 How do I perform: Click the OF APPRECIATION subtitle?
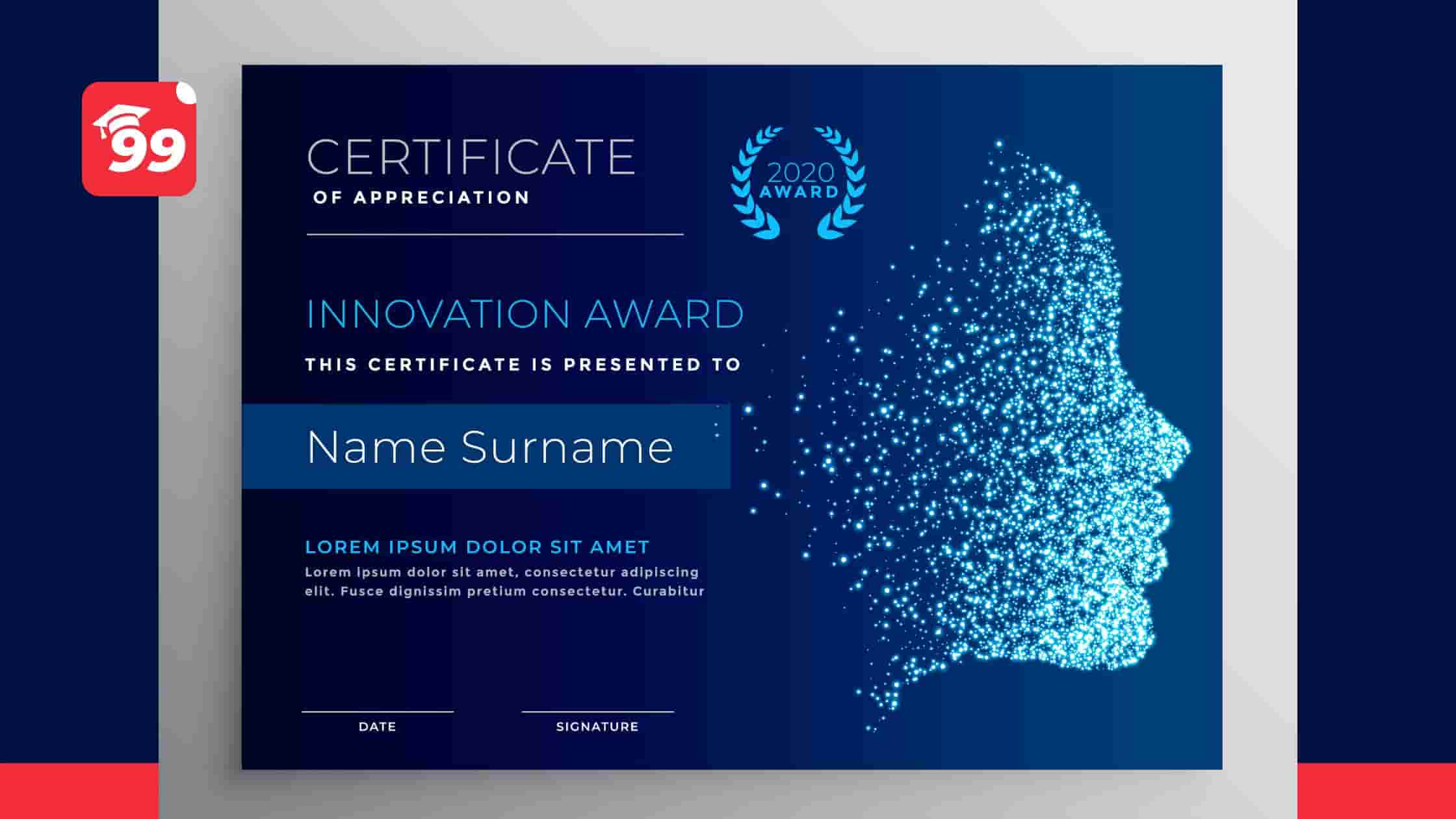point(421,198)
